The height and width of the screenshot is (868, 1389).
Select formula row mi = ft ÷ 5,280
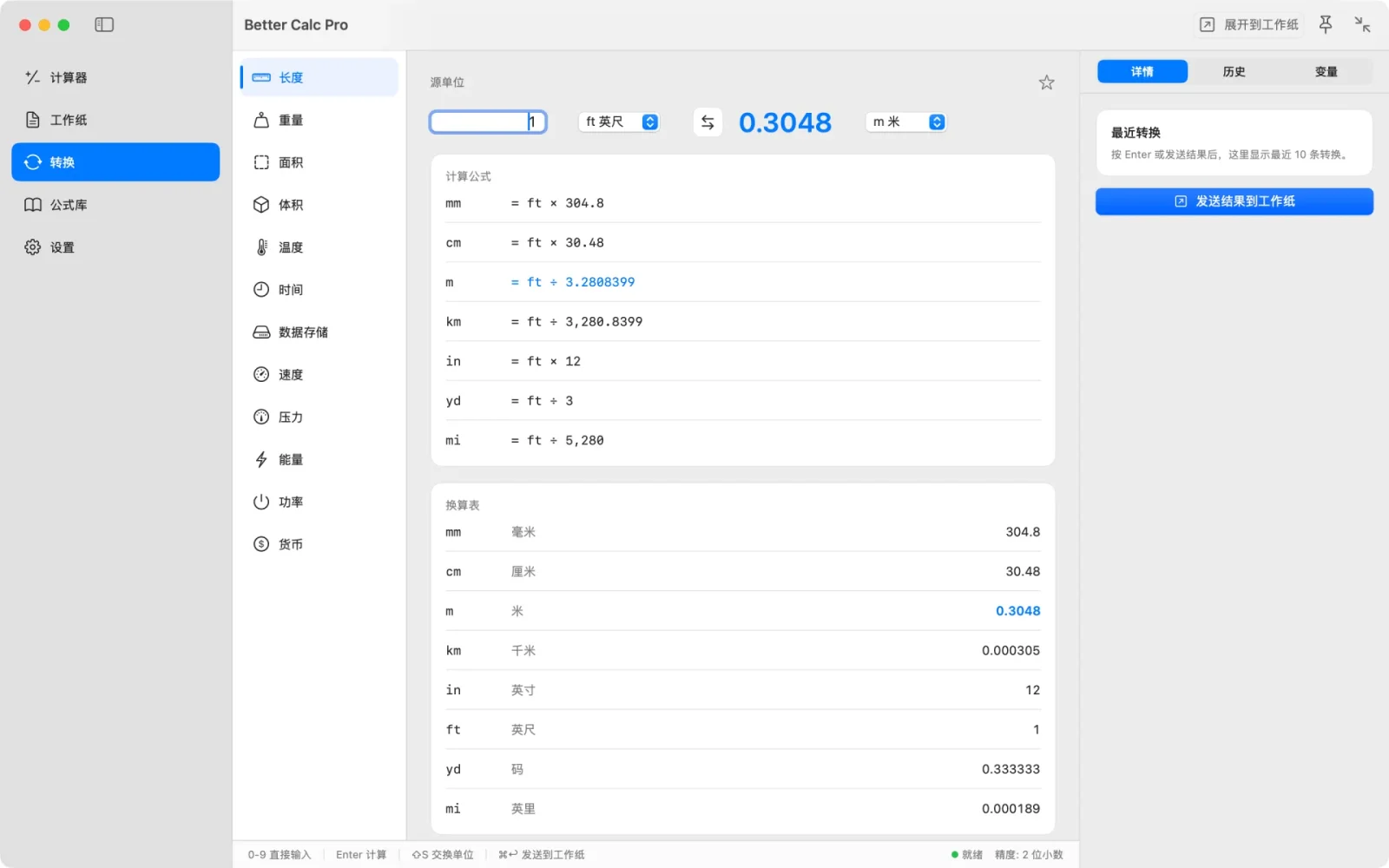click(x=743, y=440)
